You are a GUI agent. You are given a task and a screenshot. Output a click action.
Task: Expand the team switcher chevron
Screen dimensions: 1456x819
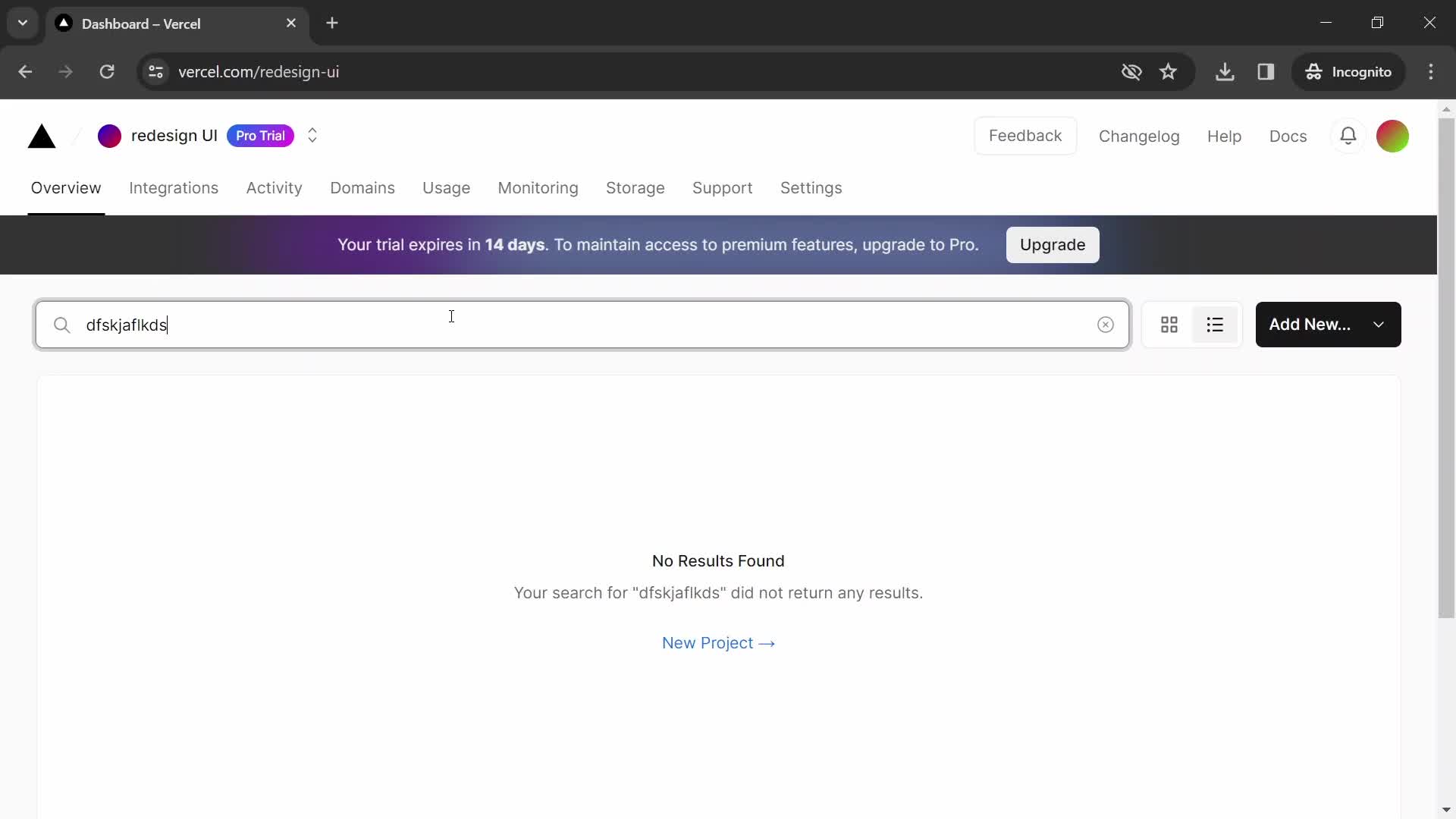312,135
